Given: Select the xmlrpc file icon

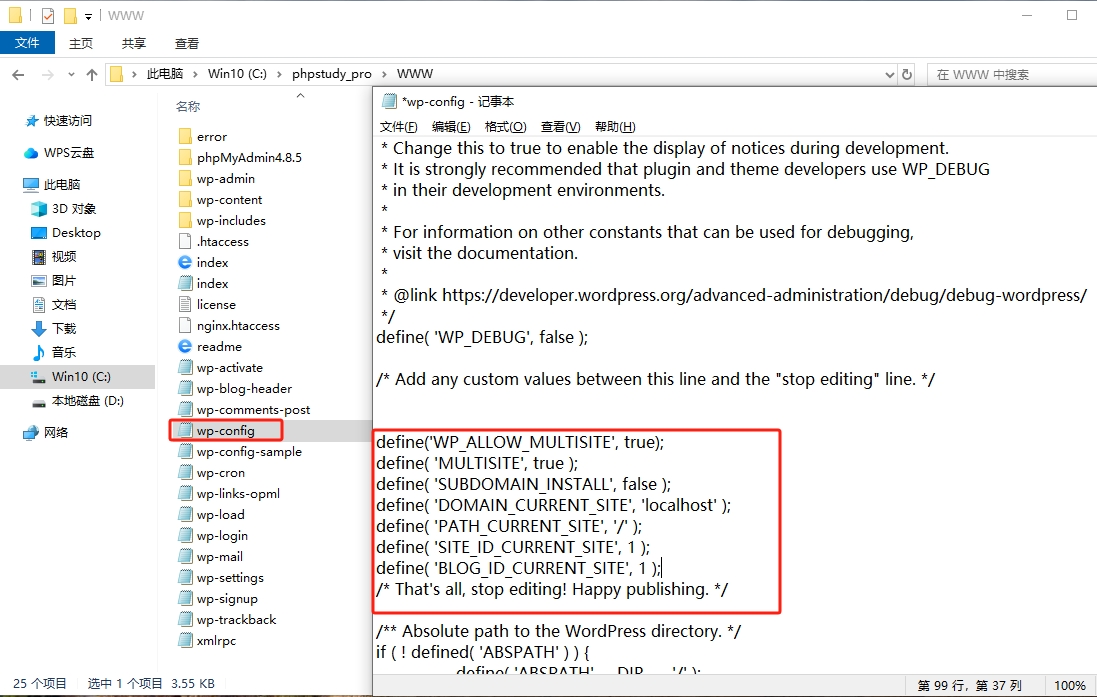Looking at the screenshot, I should click(x=185, y=640).
